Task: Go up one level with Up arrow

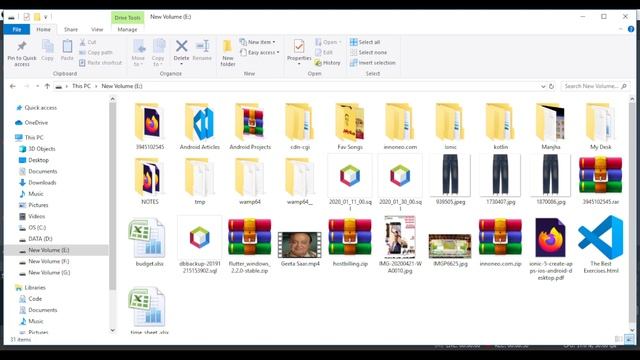Action: (x=47, y=87)
